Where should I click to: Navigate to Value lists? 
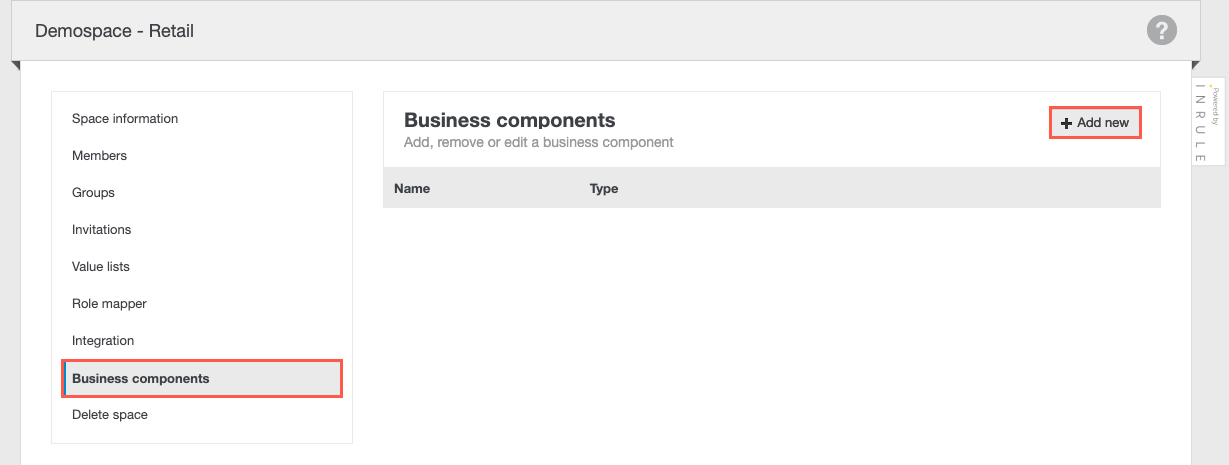[x=100, y=267]
